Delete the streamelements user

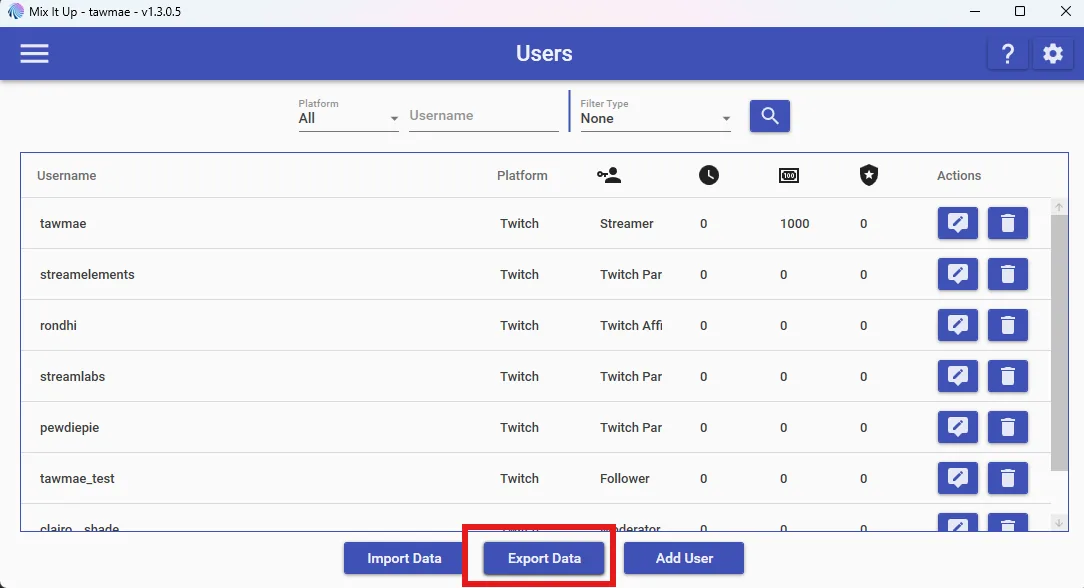click(1007, 274)
